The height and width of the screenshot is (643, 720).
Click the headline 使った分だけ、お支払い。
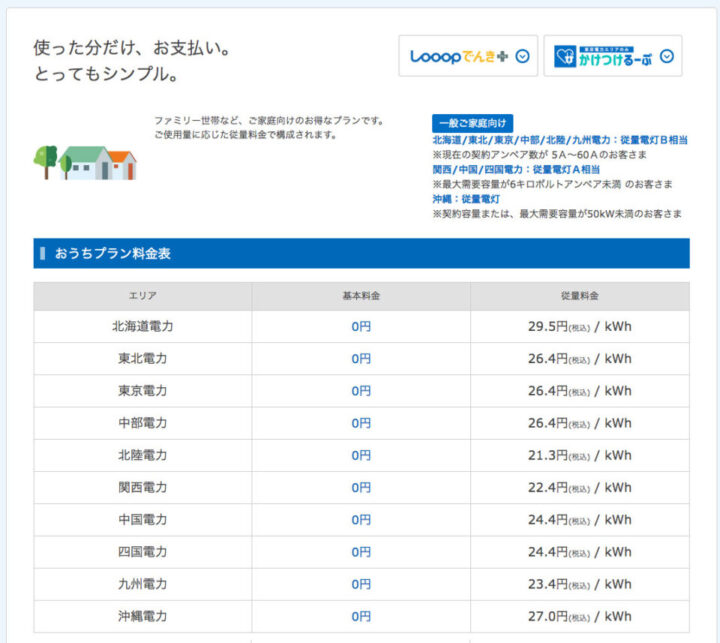(132, 48)
